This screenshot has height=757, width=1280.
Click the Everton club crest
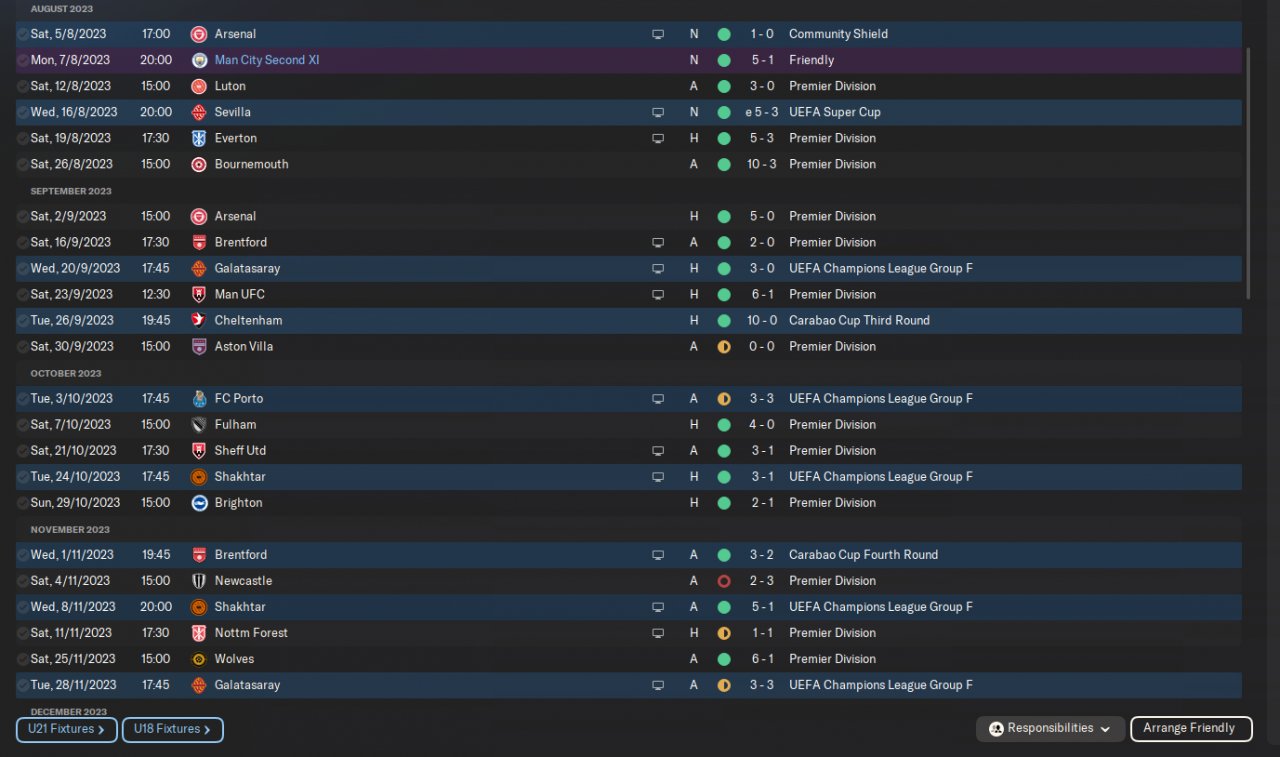point(199,138)
